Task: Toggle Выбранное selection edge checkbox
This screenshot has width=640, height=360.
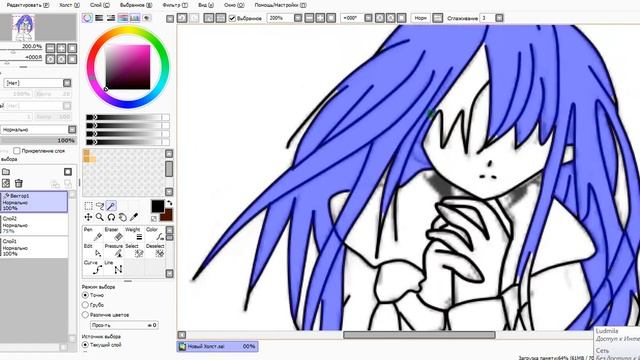Action: click(x=232, y=18)
